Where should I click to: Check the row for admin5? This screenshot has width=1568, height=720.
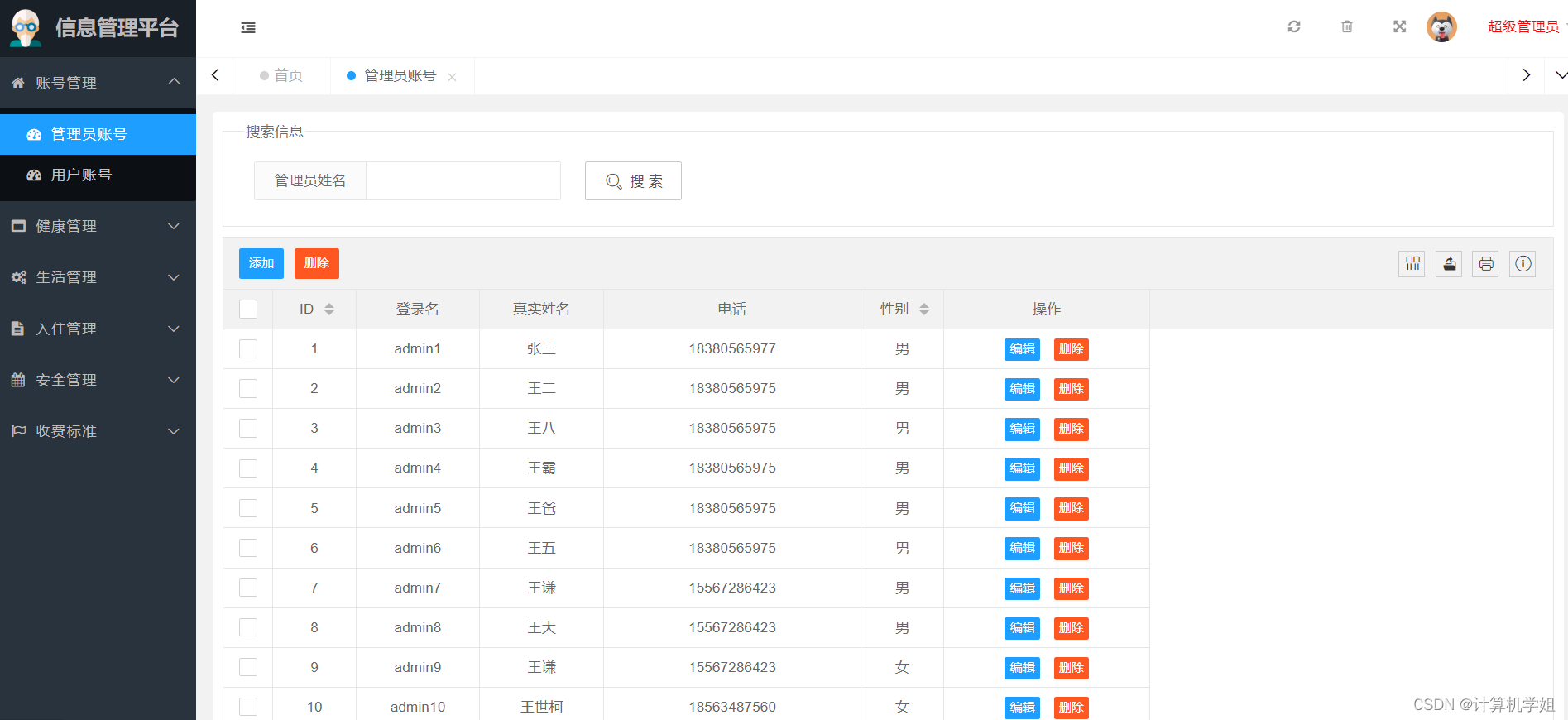(248, 508)
